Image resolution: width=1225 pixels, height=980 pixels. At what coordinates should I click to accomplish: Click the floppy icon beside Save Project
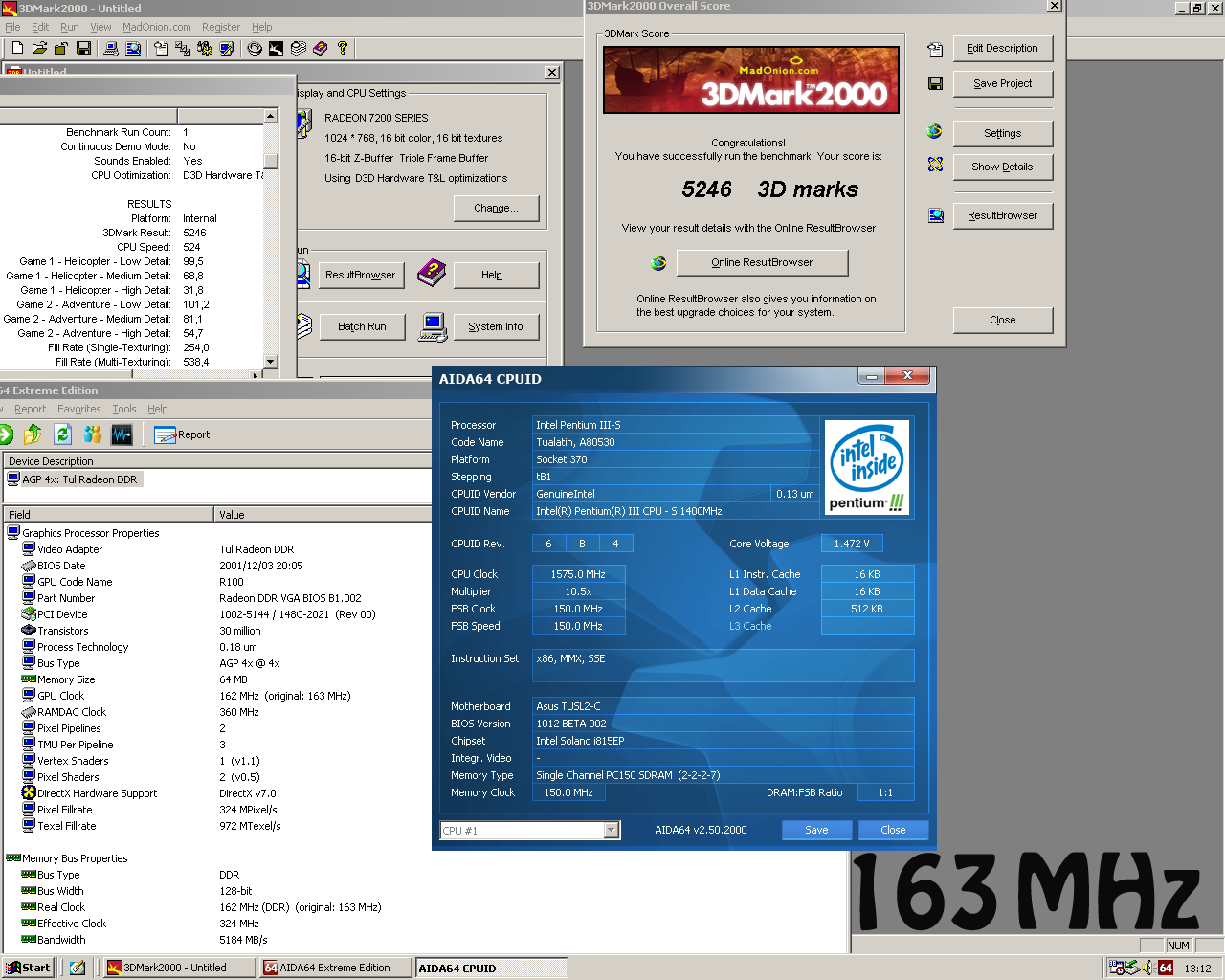[935, 83]
